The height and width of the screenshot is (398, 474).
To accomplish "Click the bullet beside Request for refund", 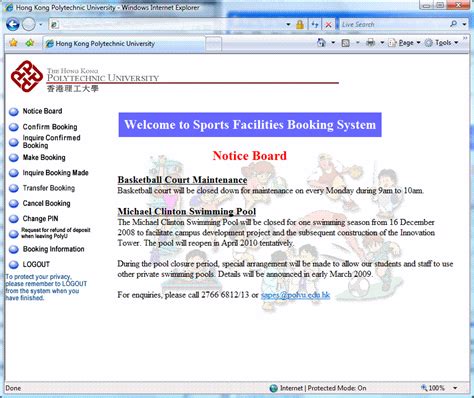I will click(14, 234).
